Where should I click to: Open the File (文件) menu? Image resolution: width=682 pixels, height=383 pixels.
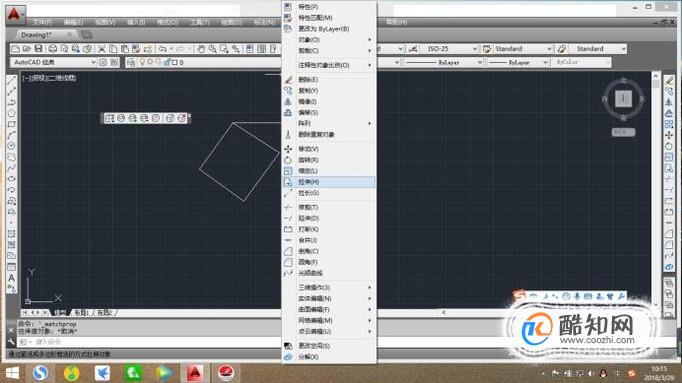(42, 22)
